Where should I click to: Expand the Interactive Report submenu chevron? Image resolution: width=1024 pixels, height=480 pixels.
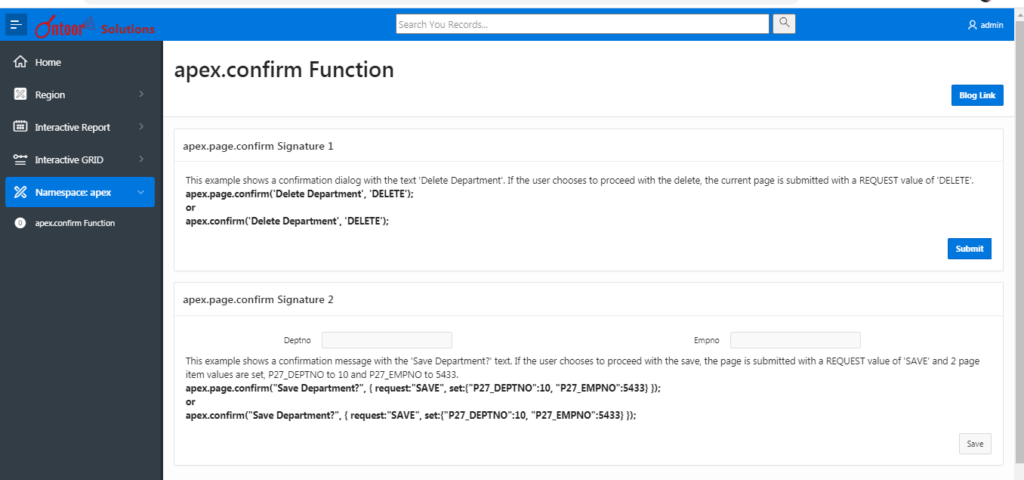(x=141, y=127)
